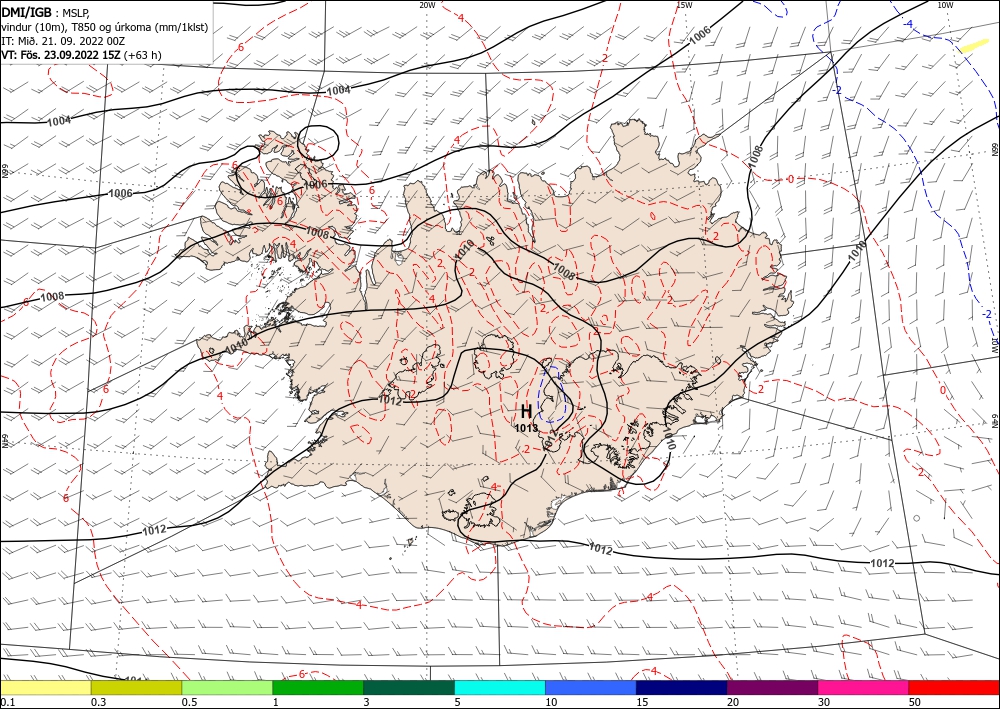
Task: Click the '0.3' legend value label
Action: click(98, 702)
